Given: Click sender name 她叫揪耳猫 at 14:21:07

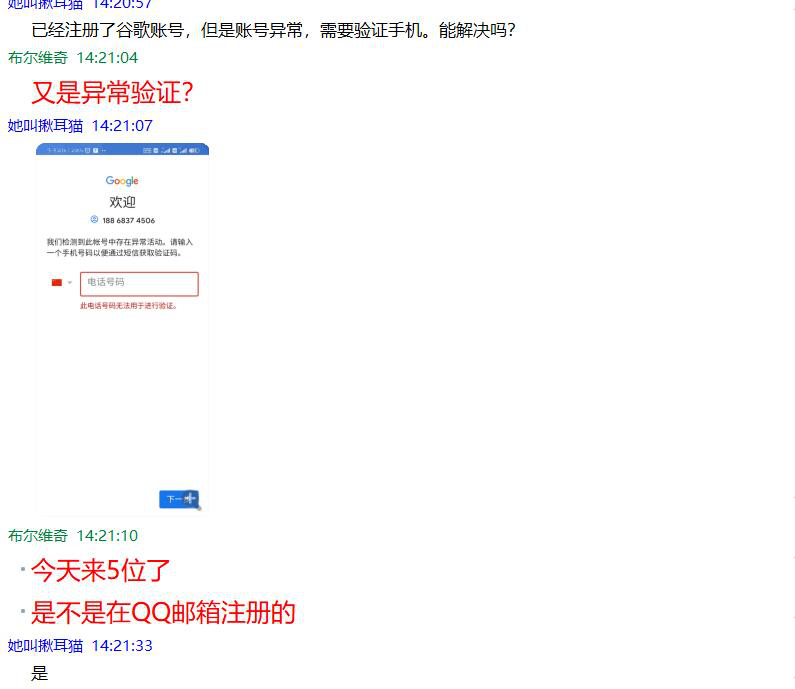Looking at the screenshot, I should 45,126.
